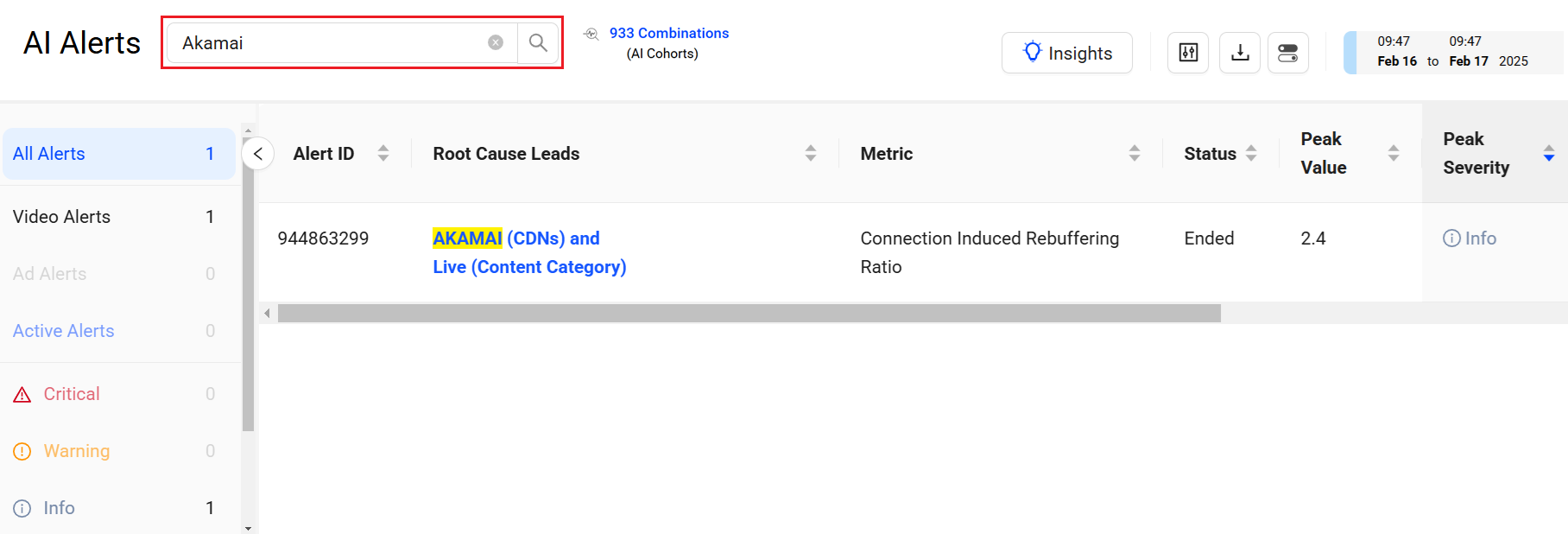The width and height of the screenshot is (1568, 534).
Task: Open the date range picker
Action: coord(1452,53)
